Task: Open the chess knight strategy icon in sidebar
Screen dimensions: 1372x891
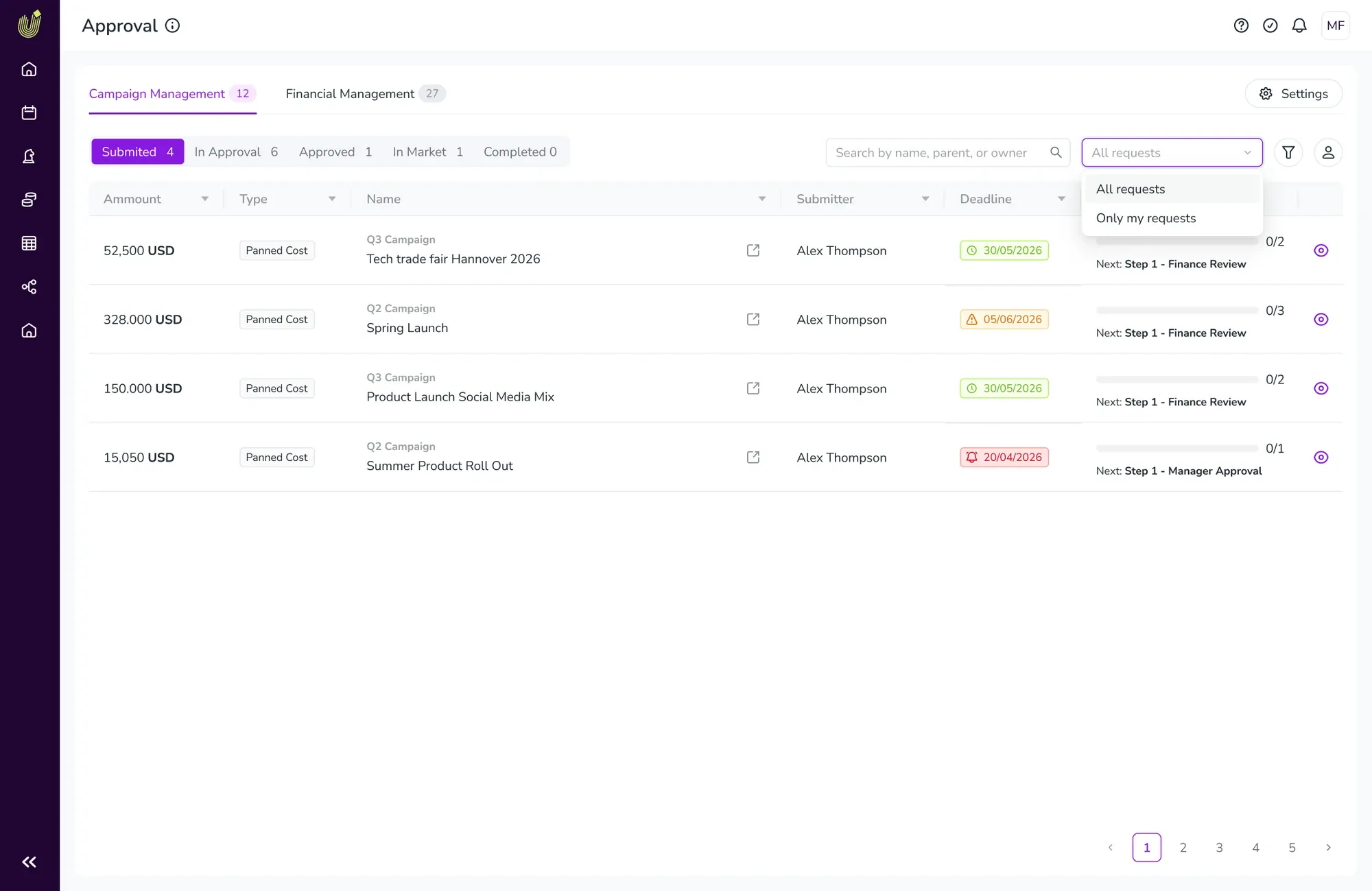Action: pyautogui.click(x=29, y=156)
